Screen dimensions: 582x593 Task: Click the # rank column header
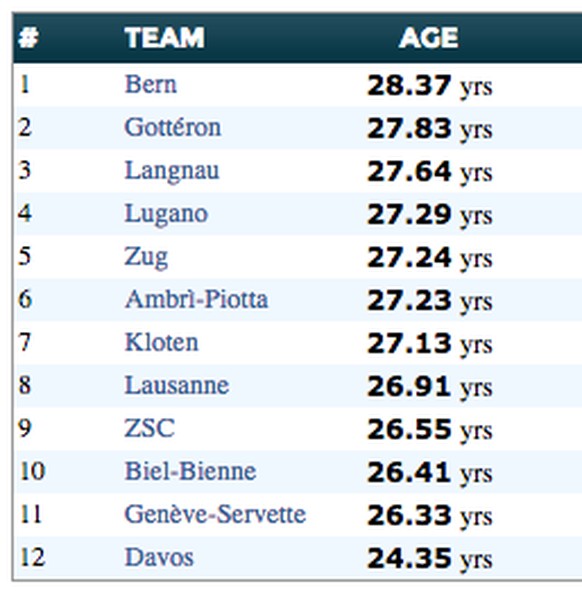click(29, 37)
